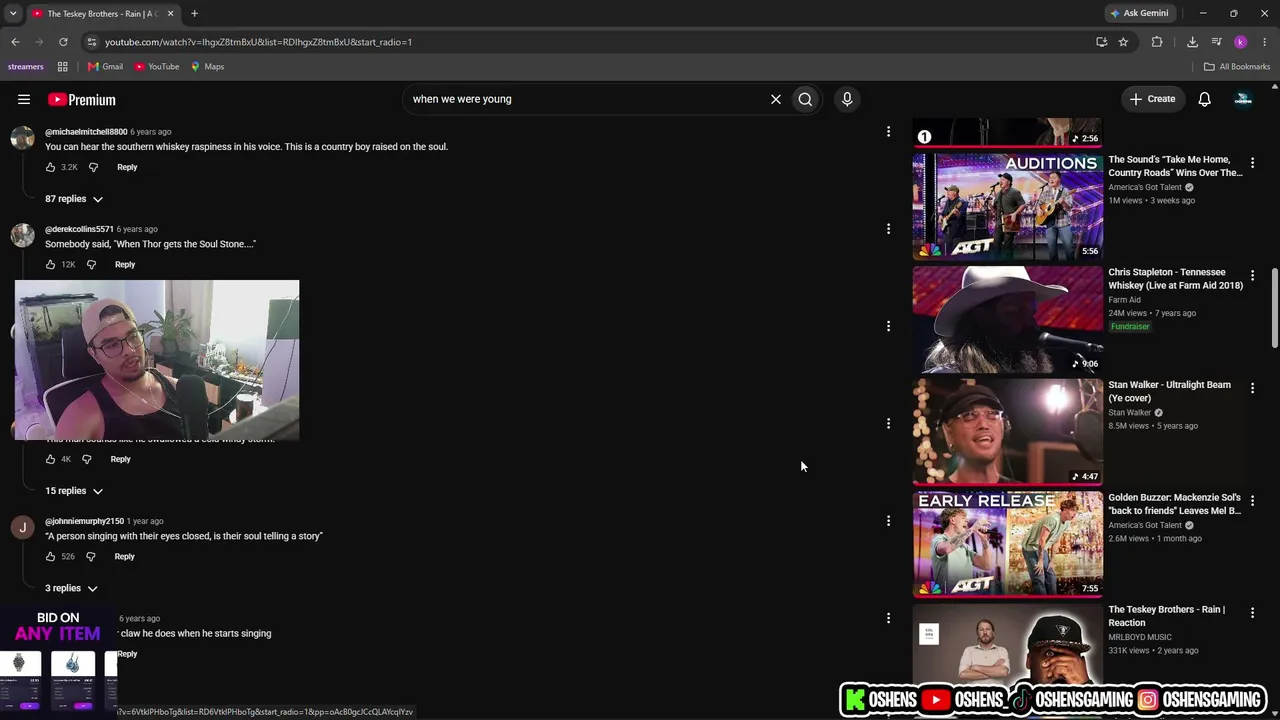Expand the 3 replies thread

tap(71, 589)
